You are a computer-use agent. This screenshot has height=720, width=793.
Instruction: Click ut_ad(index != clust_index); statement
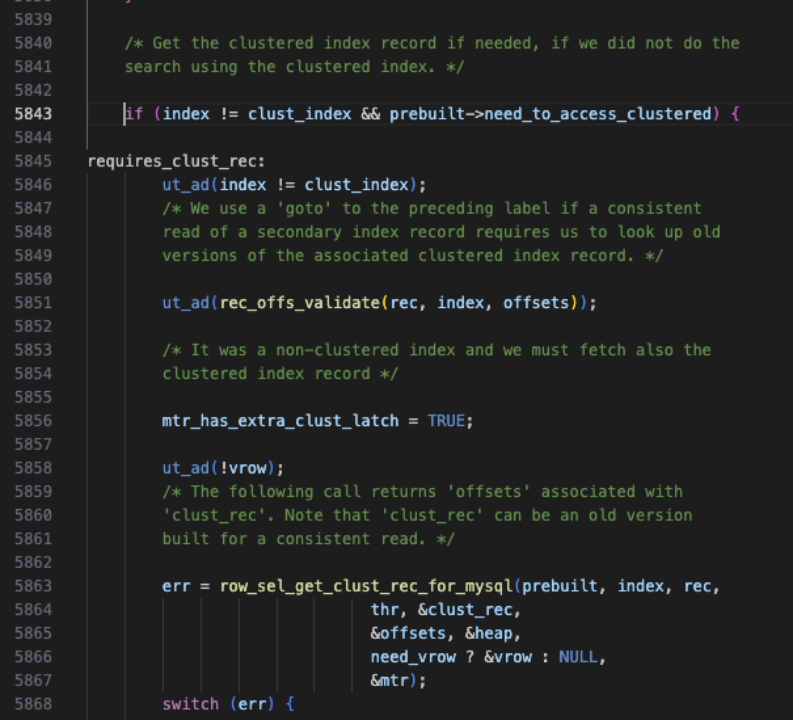point(294,185)
